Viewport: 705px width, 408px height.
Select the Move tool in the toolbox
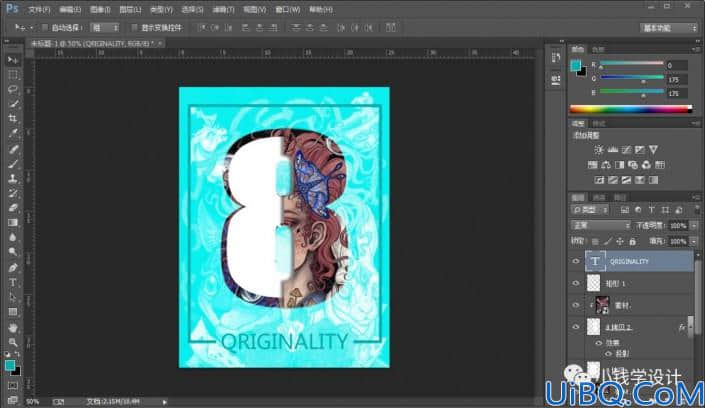[x=13, y=60]
